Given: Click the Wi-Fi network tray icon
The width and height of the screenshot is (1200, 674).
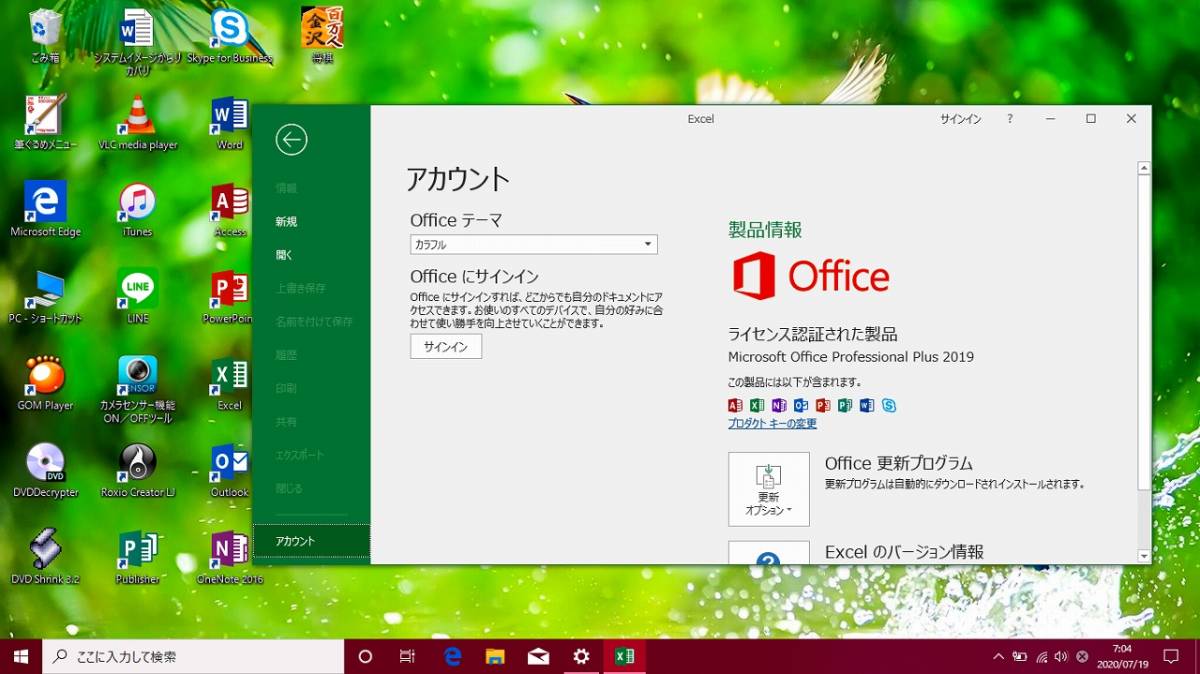Looking at the screenshot, I should point(1041,657).
